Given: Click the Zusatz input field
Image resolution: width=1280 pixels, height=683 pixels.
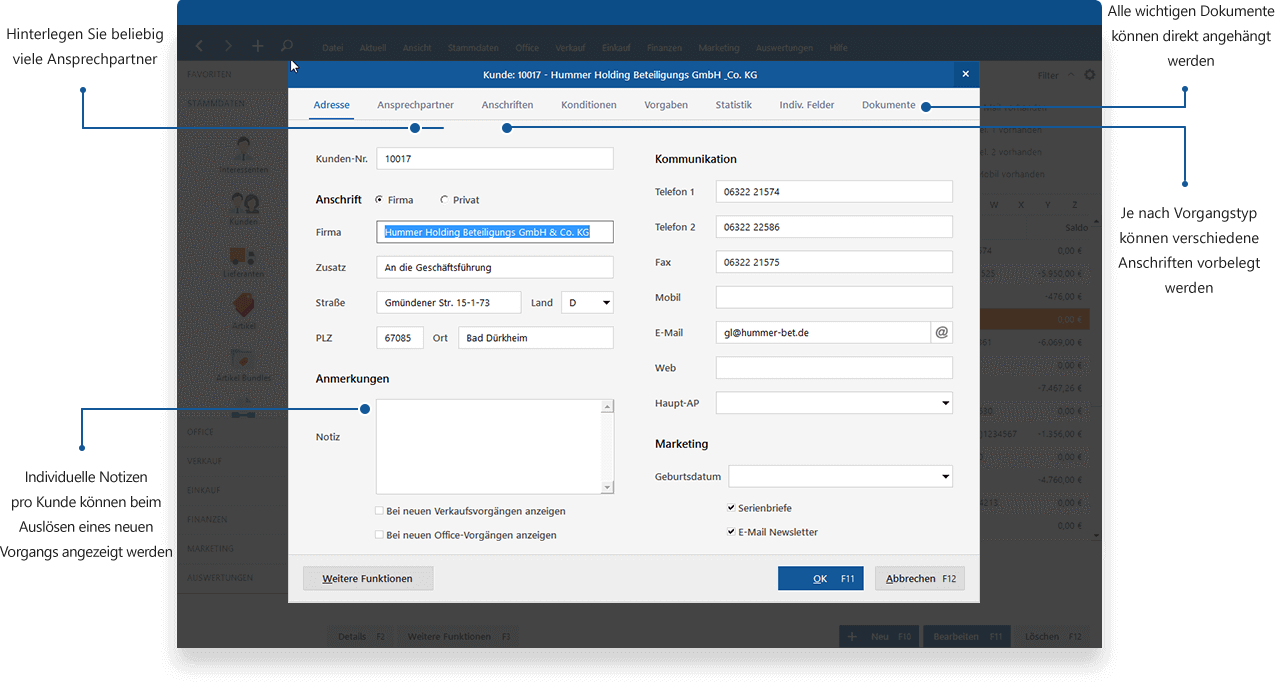Looking at the screenshot, I should [x=495, y=267].
